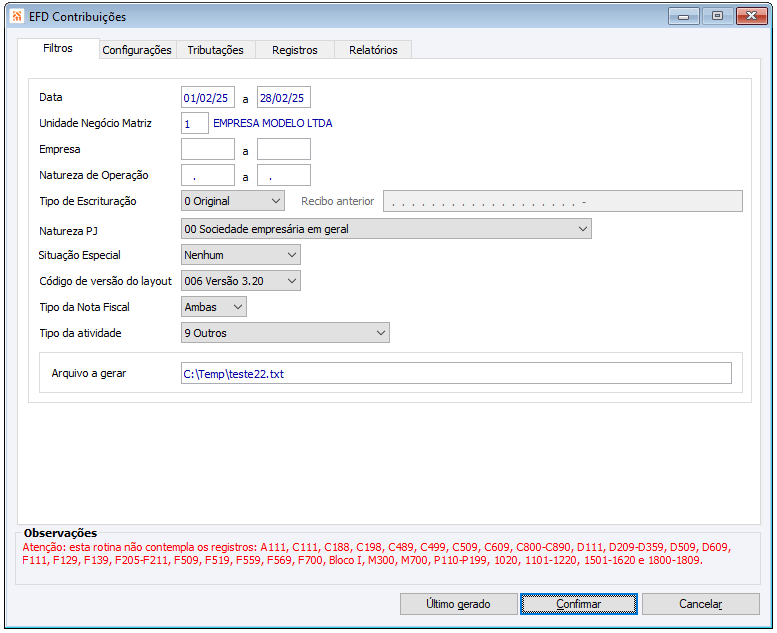Click the Confirmar button

click(579, 604)
